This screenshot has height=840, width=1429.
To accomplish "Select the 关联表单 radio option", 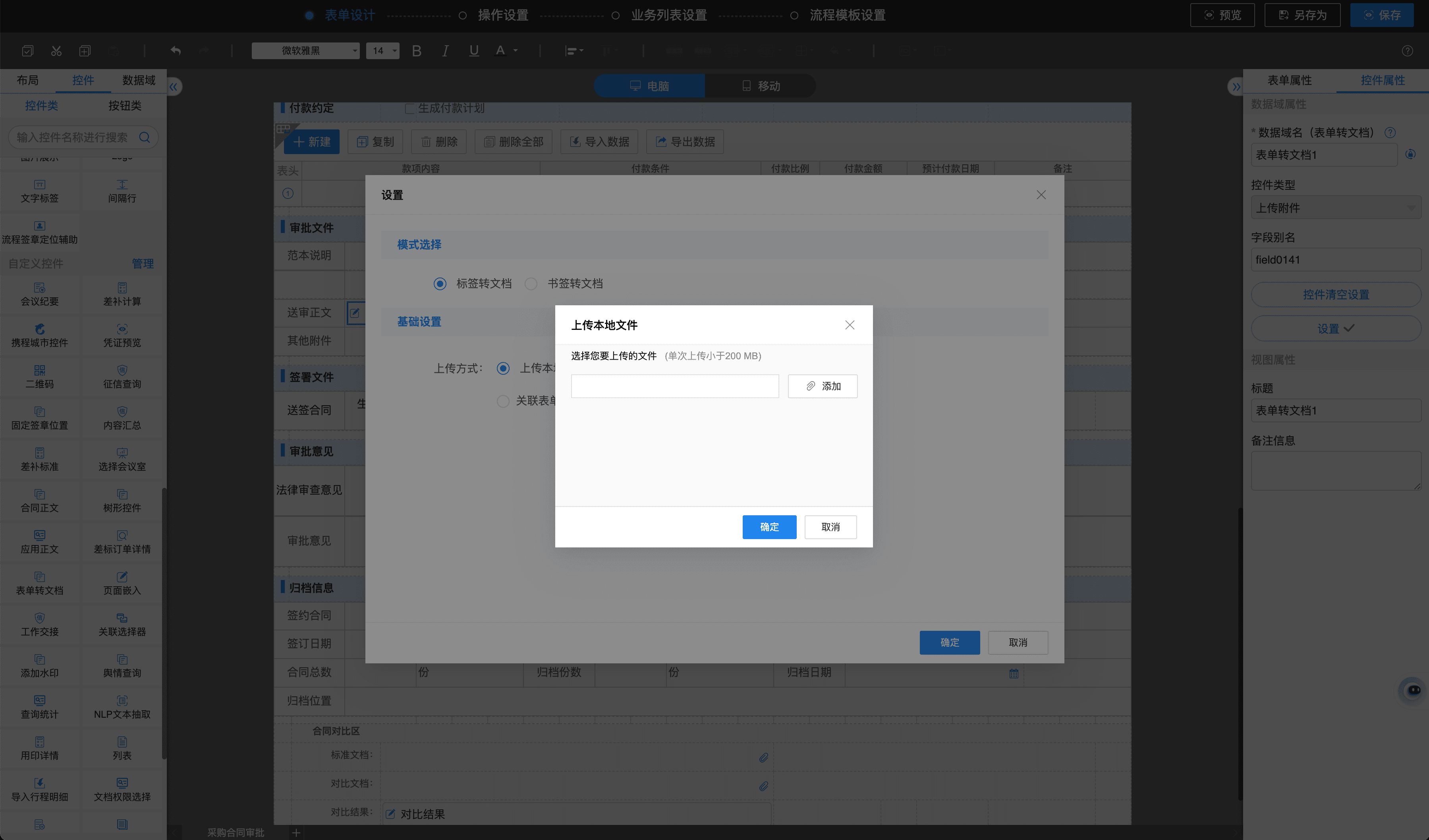I will tap(503, 401).
